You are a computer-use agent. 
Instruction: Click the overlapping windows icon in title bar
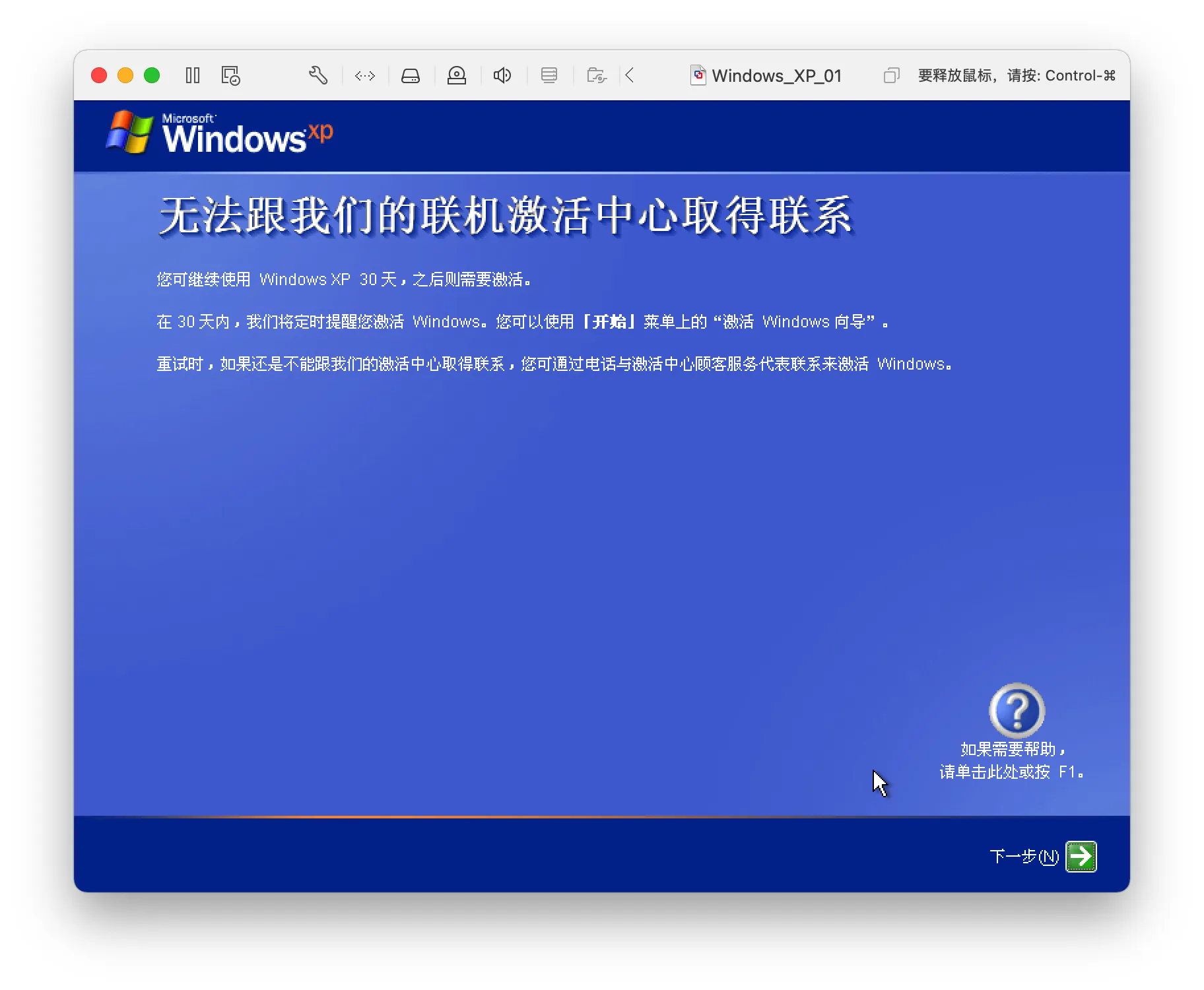point(891,75)
